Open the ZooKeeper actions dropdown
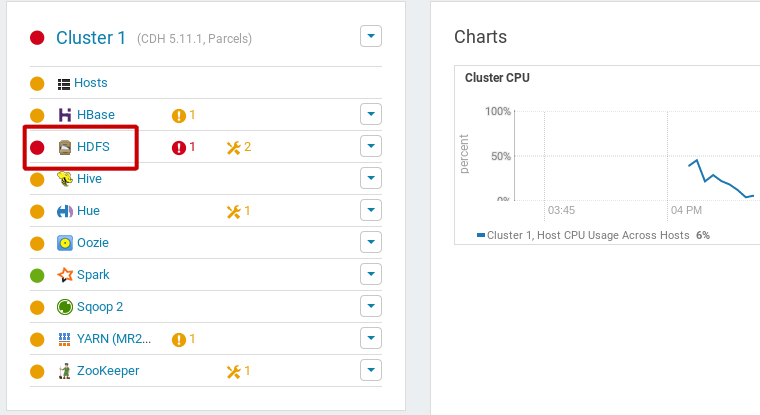 point(371,371)
